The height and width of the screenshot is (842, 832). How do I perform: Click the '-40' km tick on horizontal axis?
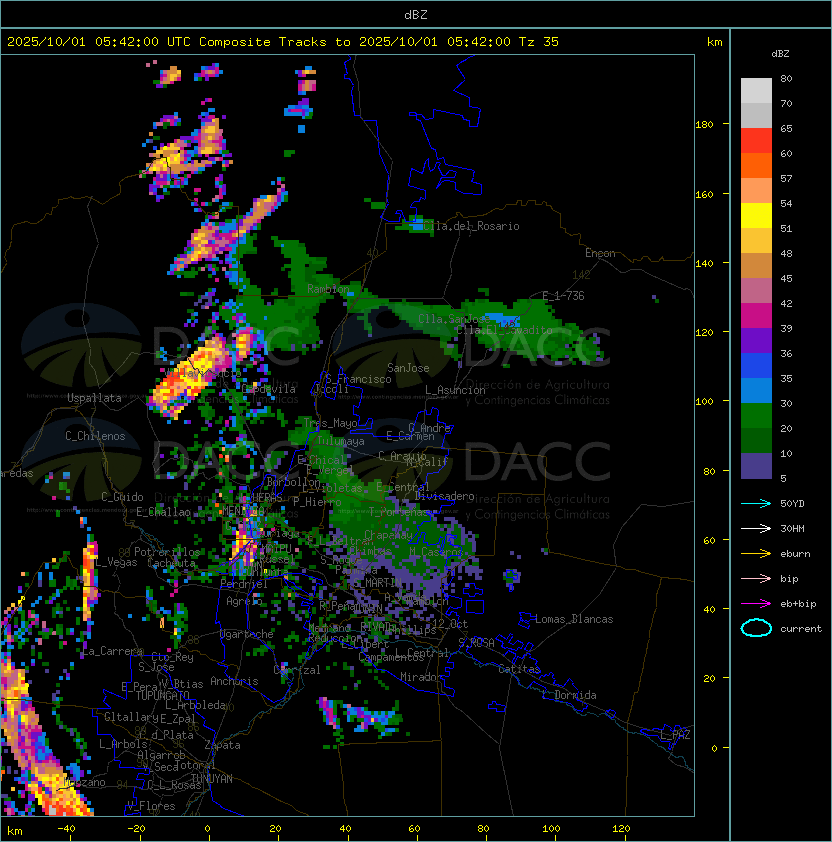tap(66, 829)
